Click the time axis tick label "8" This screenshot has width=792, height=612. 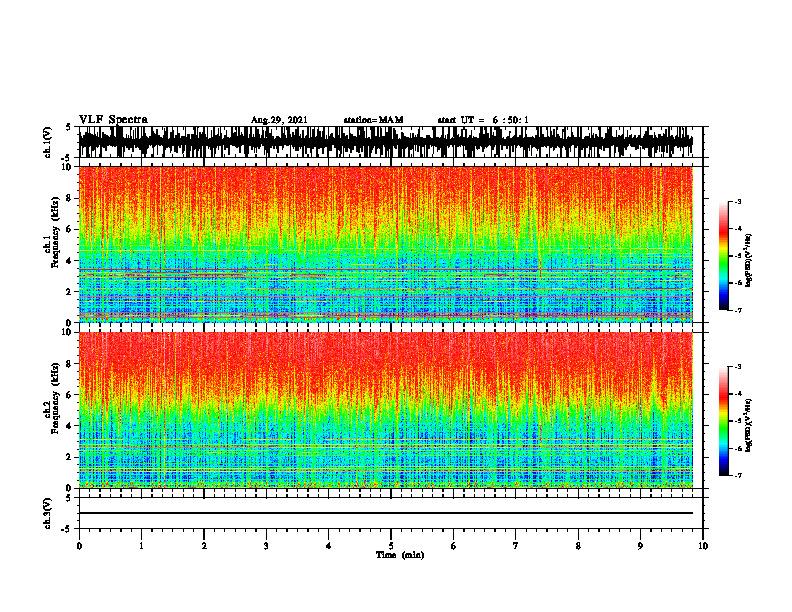click(x=578, y=546)
